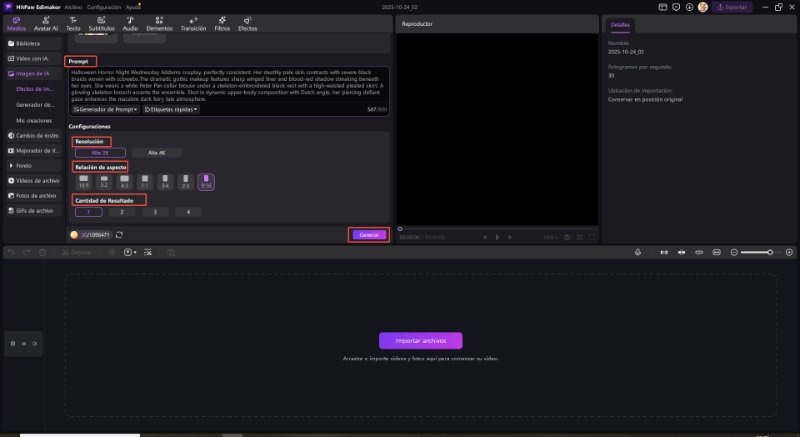Switch to the Audio section
Viewport: 800px width, 437px height.
[130, 23]
